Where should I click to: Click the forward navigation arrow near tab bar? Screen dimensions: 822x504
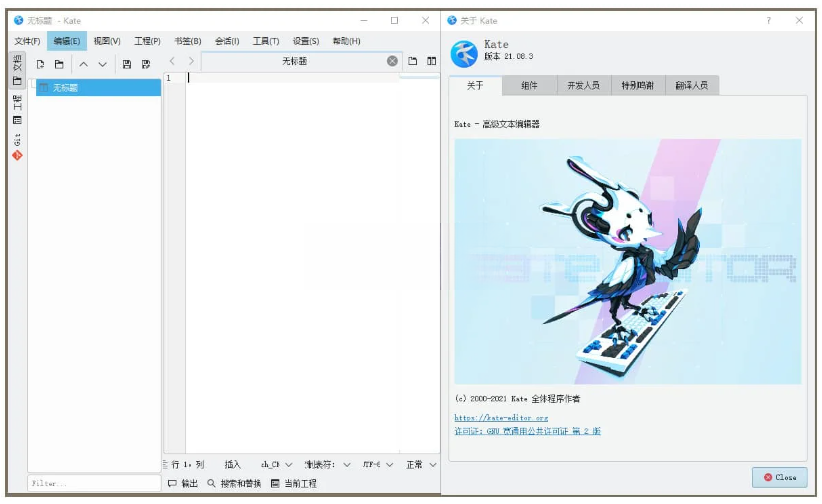click(191, 61)
